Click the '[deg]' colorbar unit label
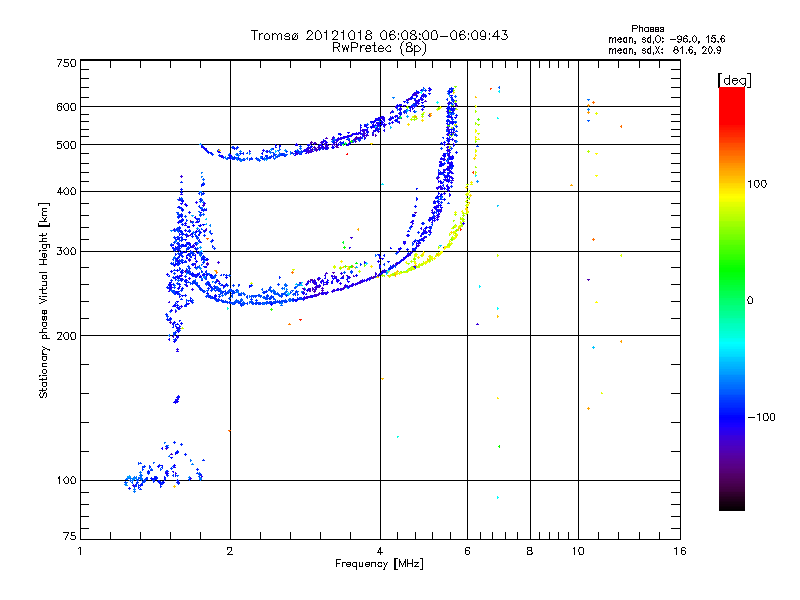The height and width of the screenshot is (600, 800). 734,80
